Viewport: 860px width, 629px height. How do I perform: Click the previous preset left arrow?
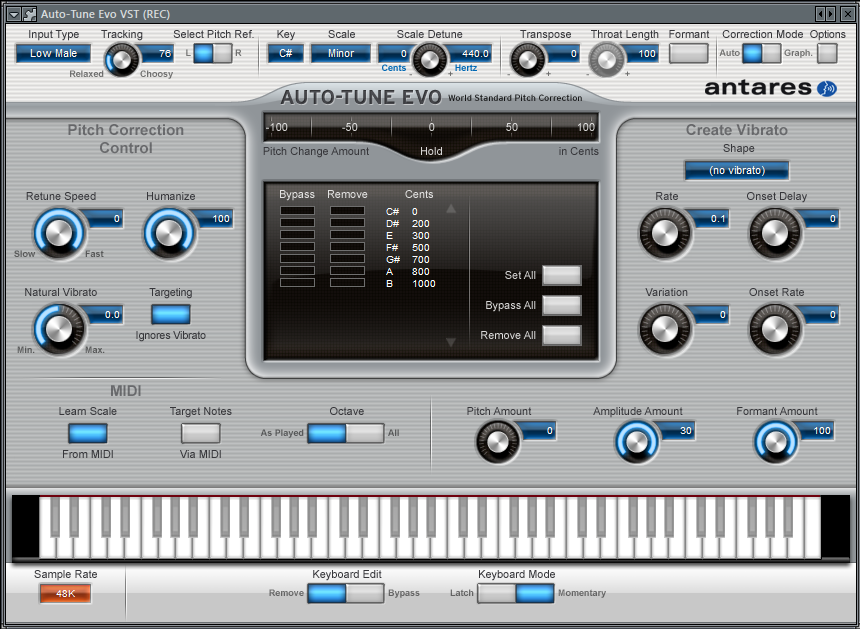click(821, 14)
